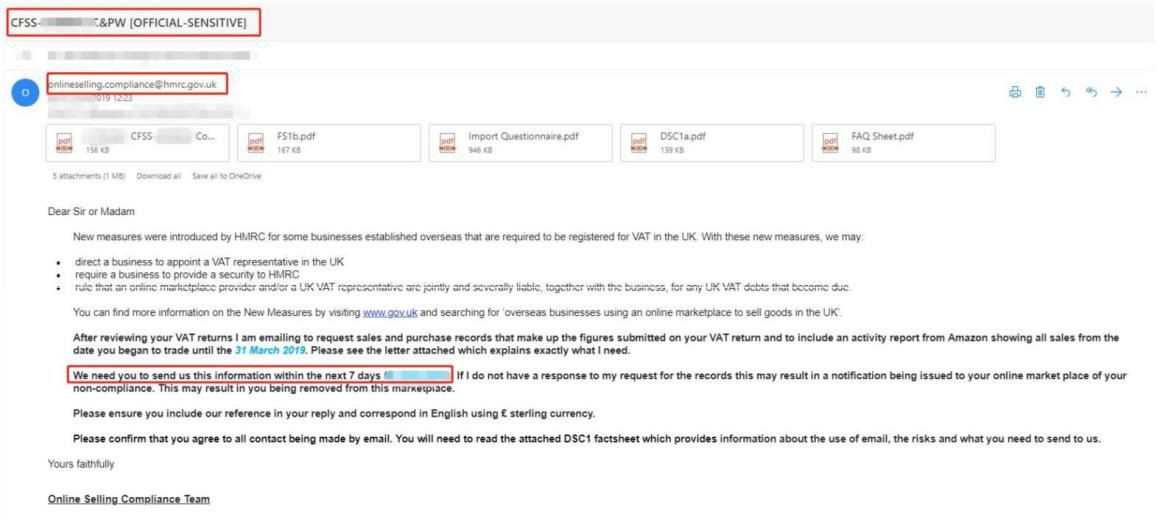This screenshot has width=1157, height=518.
Task: Click the PDF icon of FS1b.pdf
Action: click(x=257, y=144)
